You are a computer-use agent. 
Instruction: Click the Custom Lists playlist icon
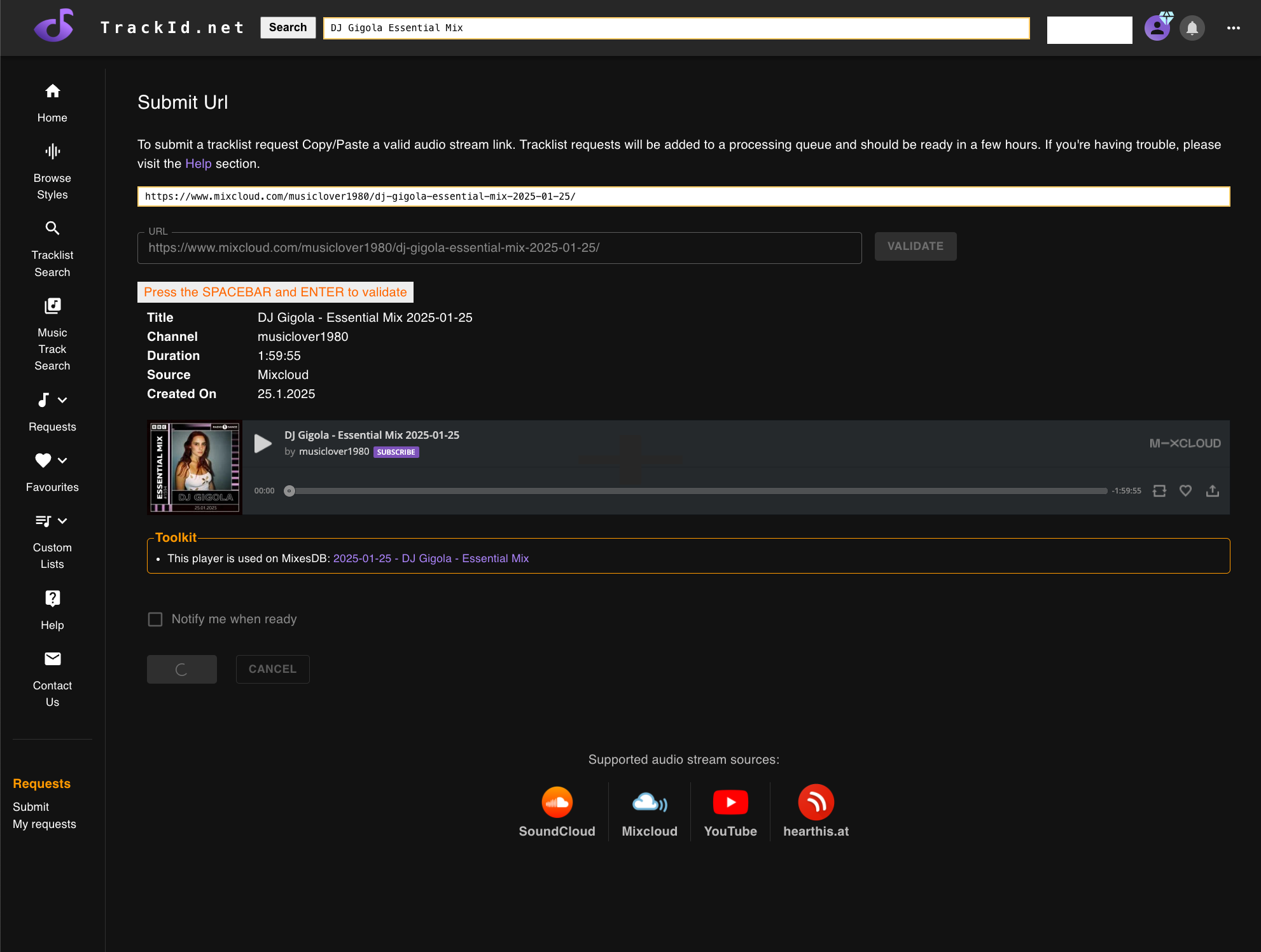(x=43, y=521)
